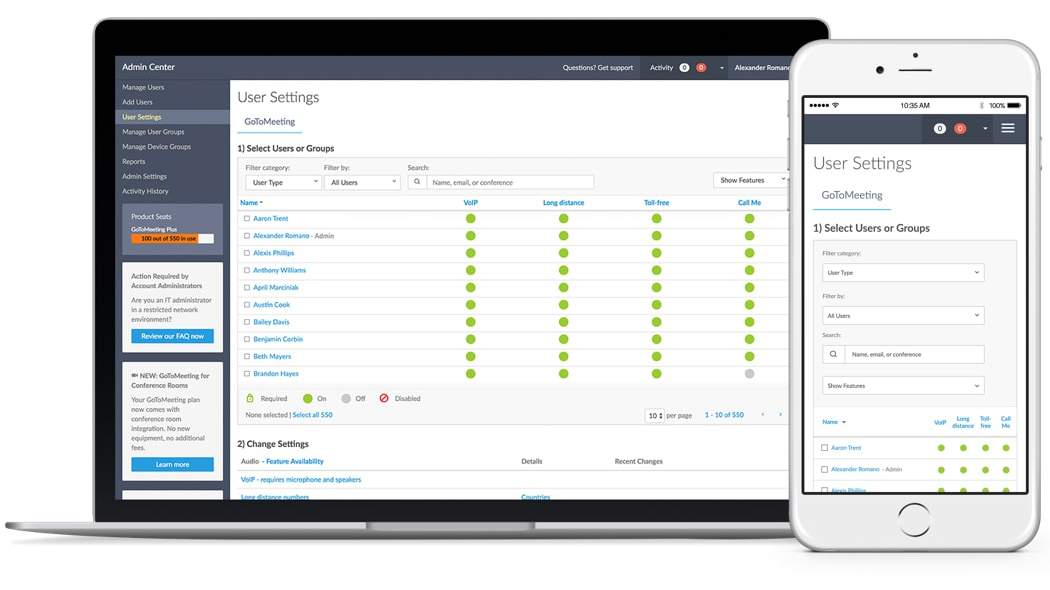This screenshot has width=1050, height=590.
Task: Tap the hamburger menu icon on phone
Action: point(1007,128)
